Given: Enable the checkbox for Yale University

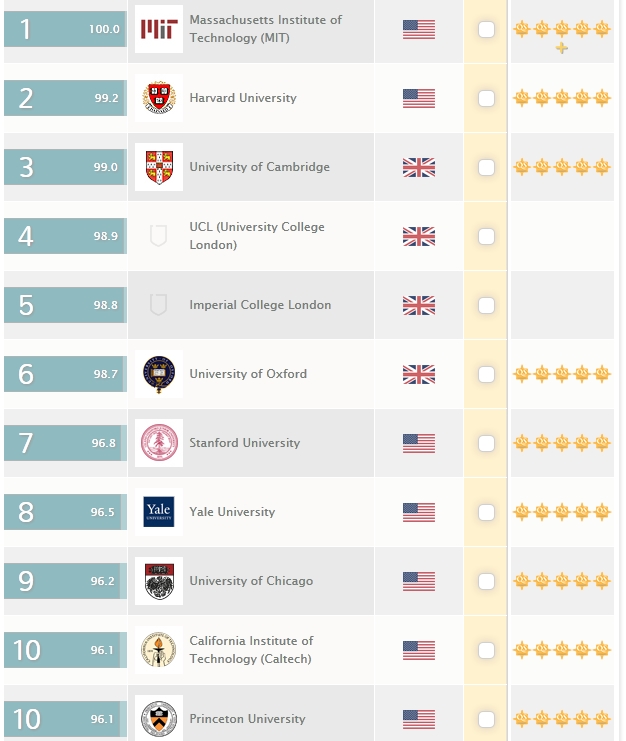Looking at the screenshot, I should click(x=486, y=512).
